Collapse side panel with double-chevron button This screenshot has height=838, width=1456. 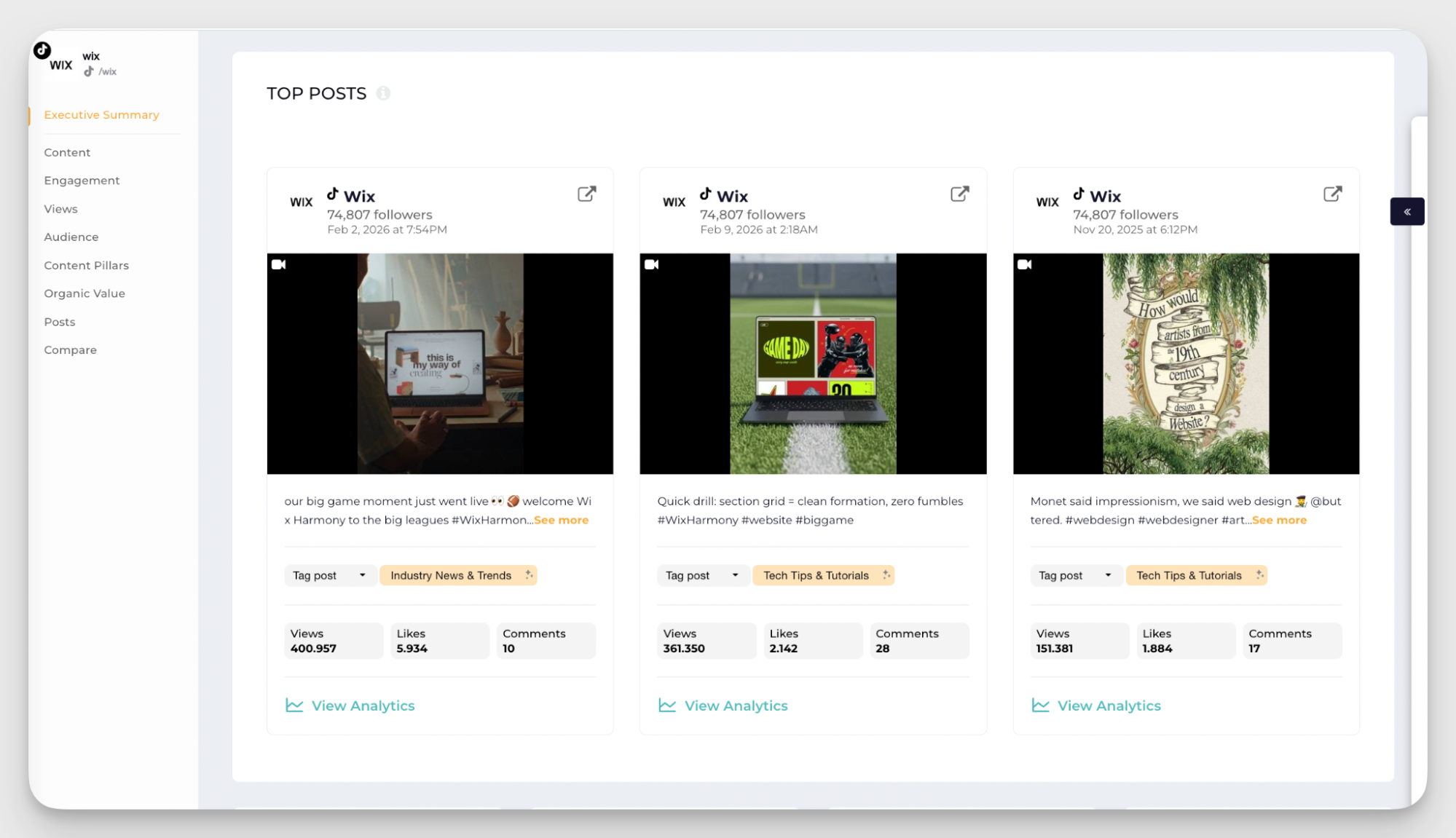pos(1406,212)
